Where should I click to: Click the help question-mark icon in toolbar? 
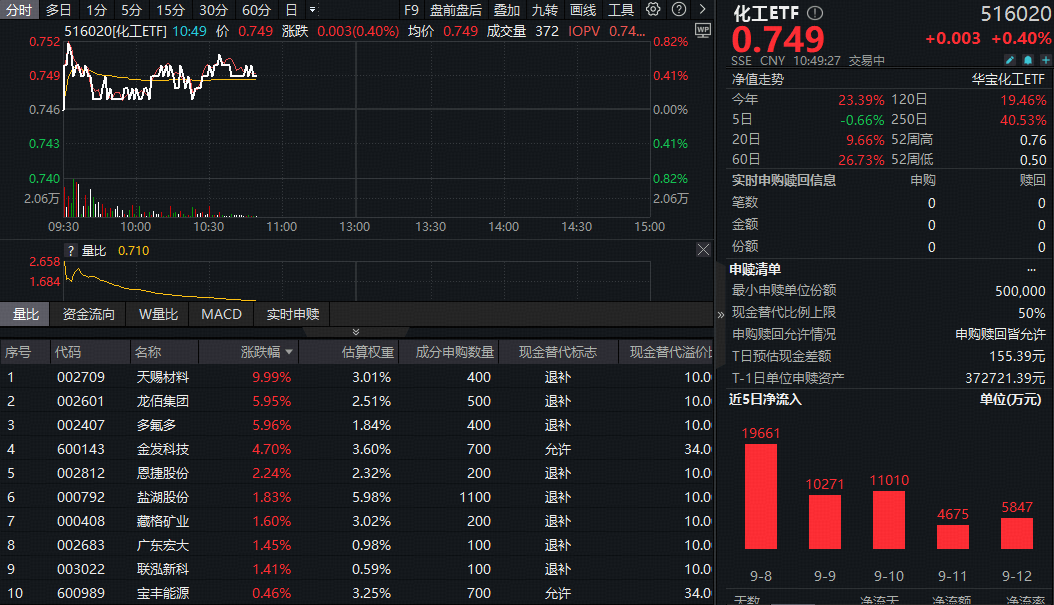point(678,9)
